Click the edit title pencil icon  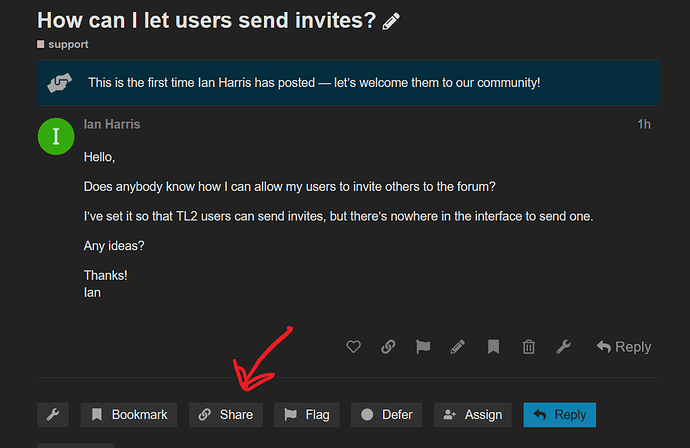[x=391, y=21]
